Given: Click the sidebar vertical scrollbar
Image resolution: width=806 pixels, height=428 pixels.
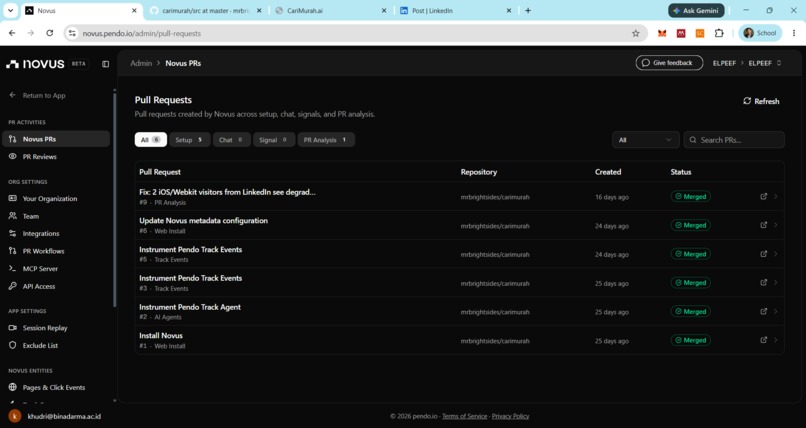Looking at the screenshot, I should pos(115,200).
